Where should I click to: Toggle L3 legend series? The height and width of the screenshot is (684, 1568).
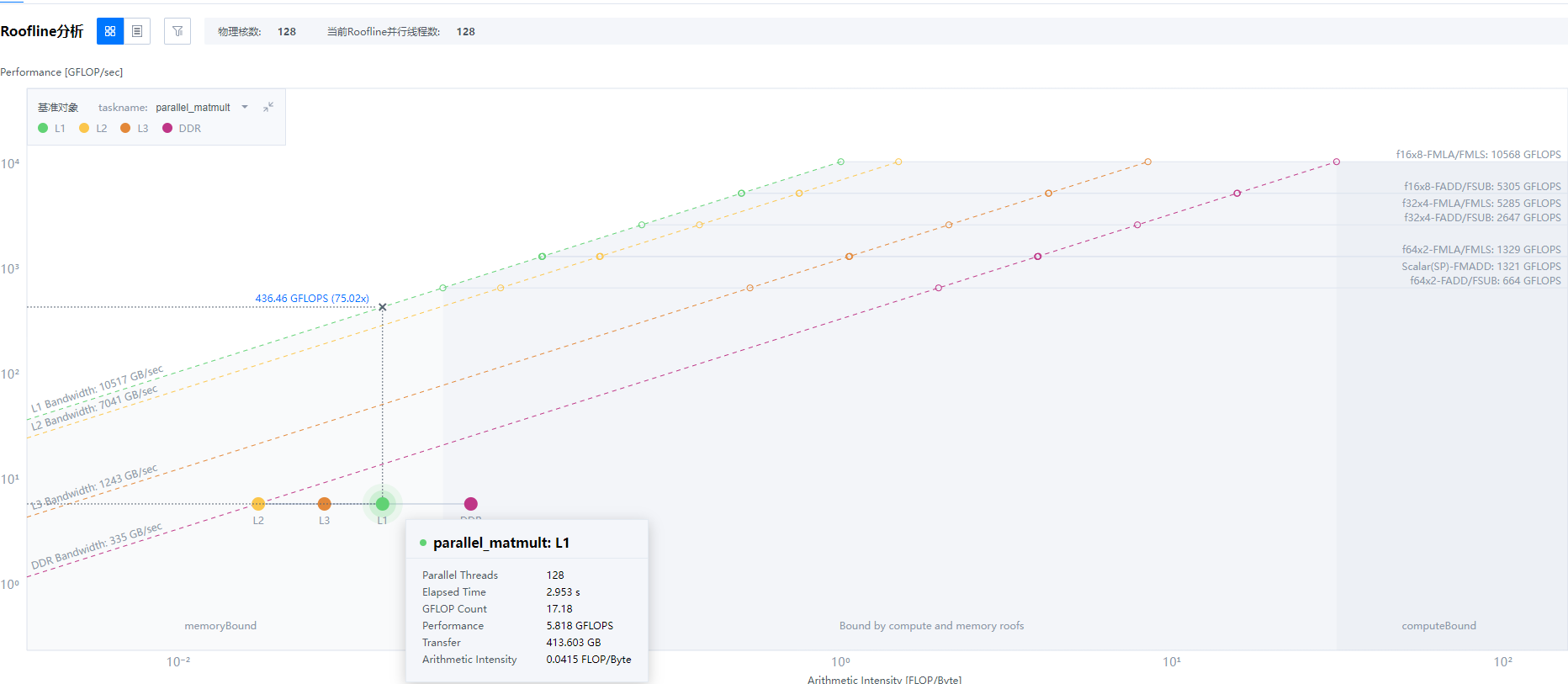pyautogui.click(x=135, y=129)
